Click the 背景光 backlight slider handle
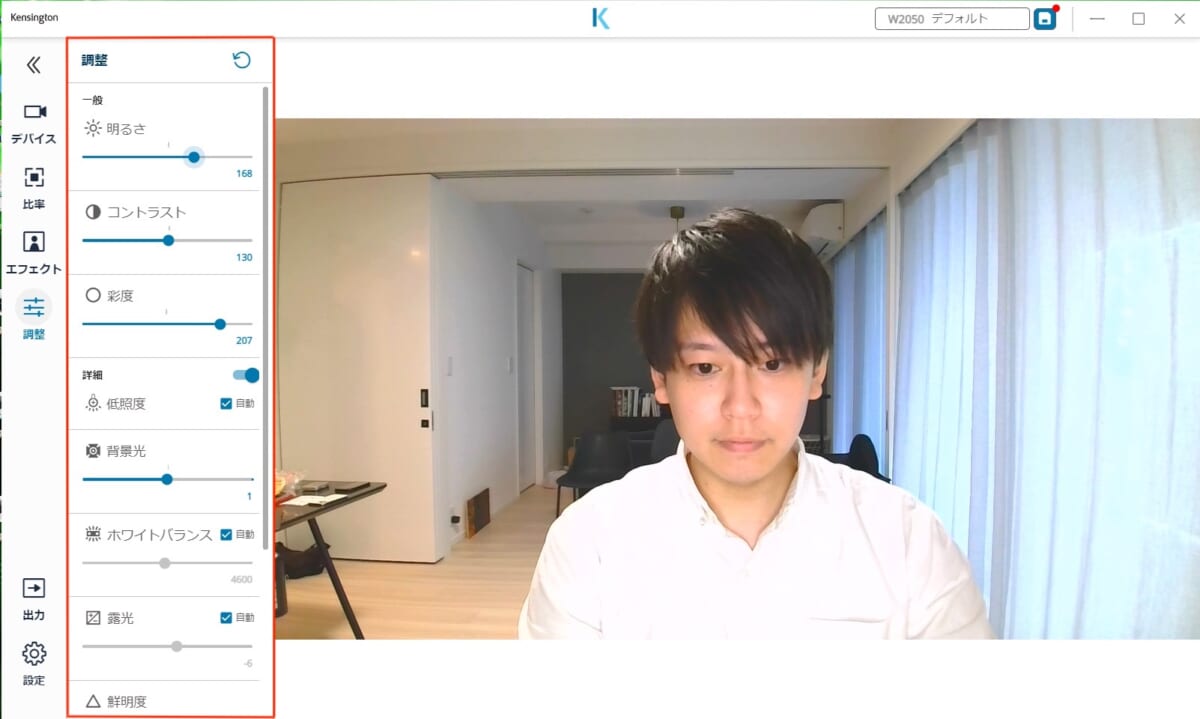1200x719 pixels. [x=167, y=479]
